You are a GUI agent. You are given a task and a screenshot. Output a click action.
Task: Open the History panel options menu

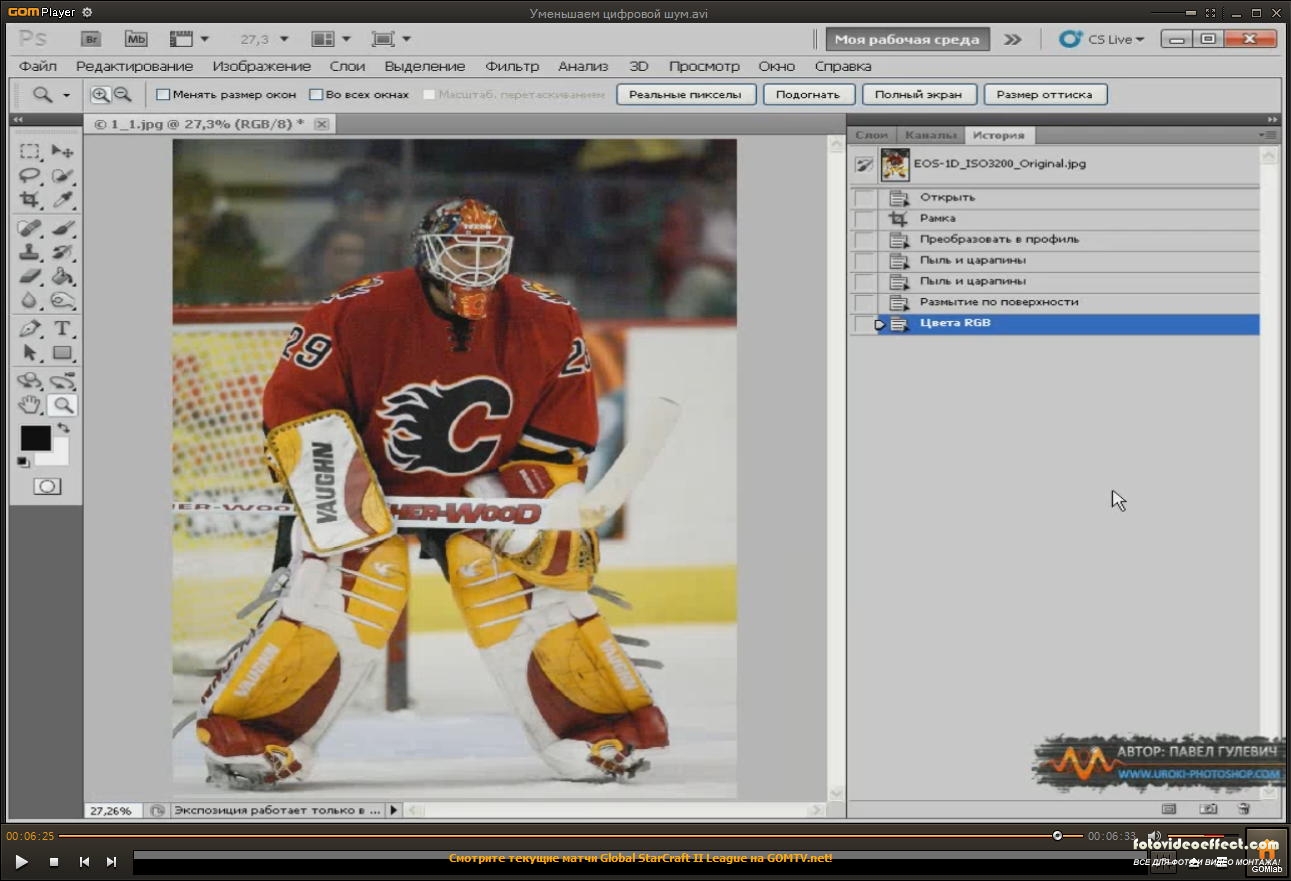pyautogui.click(x=1267, y=135)
